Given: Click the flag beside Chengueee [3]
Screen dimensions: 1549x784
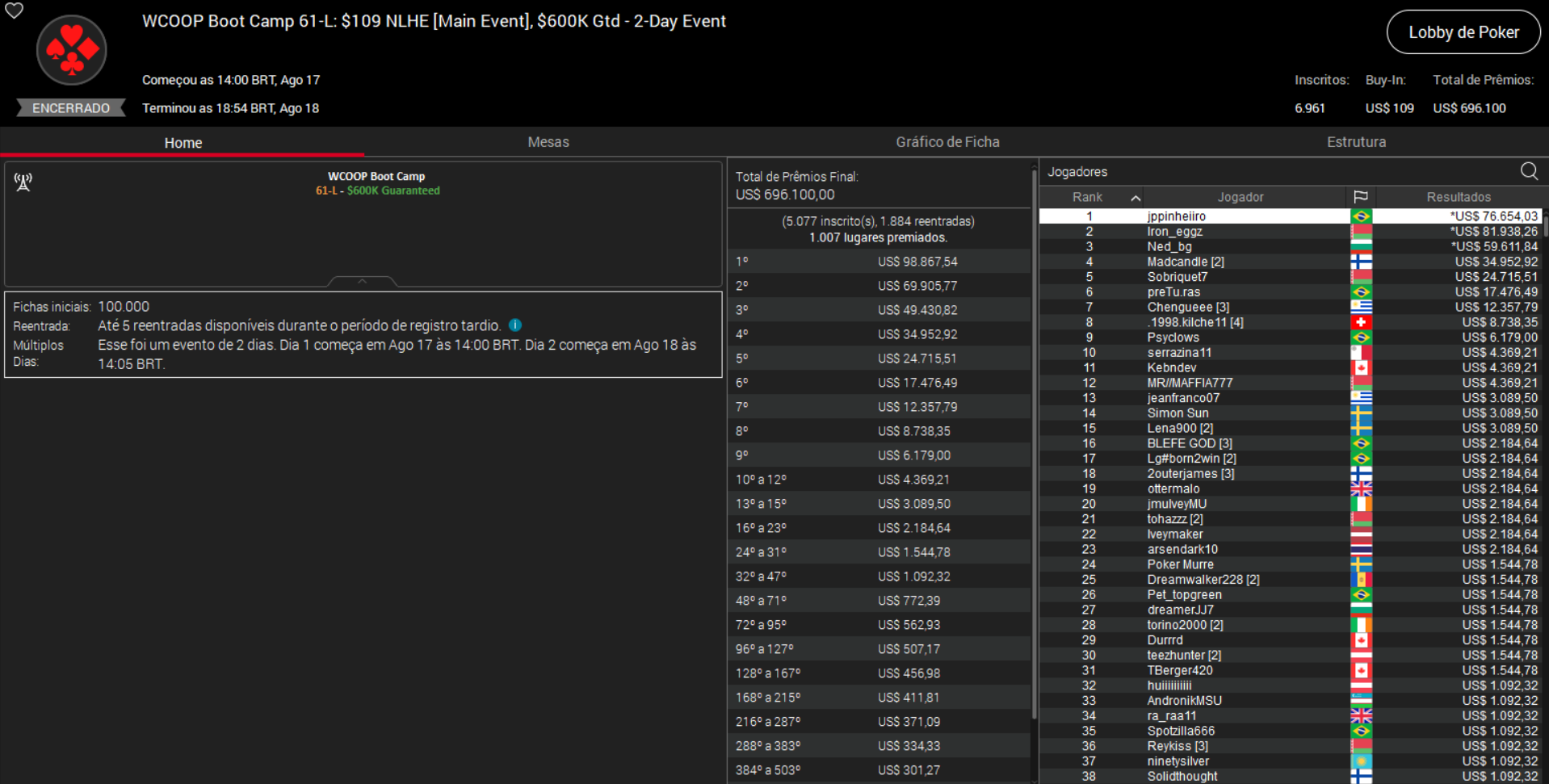Looking at the screenshot, I should pos(1361,308).
